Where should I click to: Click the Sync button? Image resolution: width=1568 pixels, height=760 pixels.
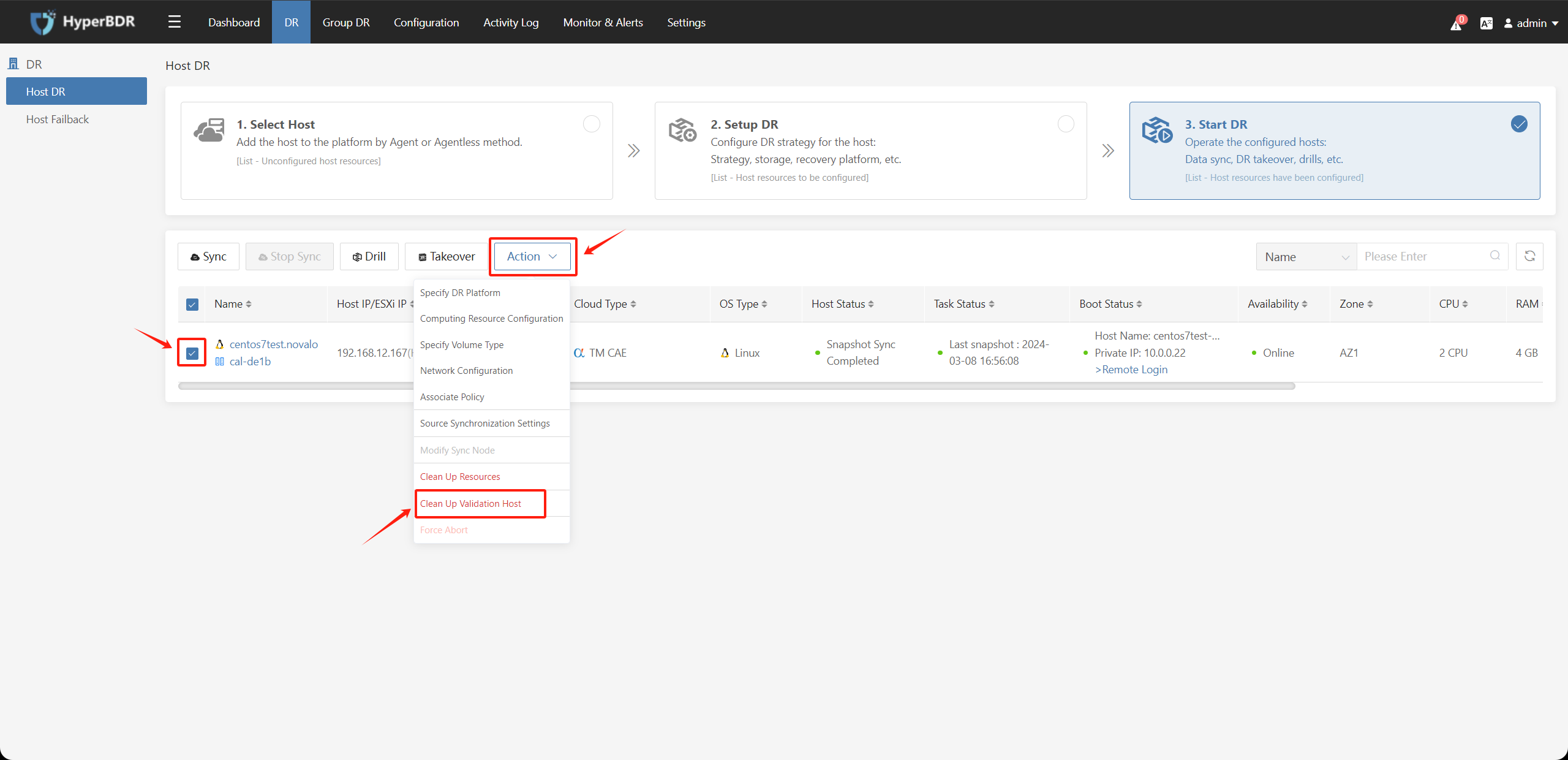tap(208, 256)
